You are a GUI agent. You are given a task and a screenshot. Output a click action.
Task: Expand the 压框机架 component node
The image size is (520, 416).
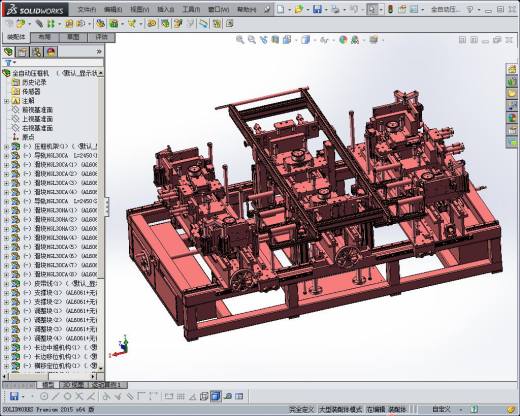(6, 147)
